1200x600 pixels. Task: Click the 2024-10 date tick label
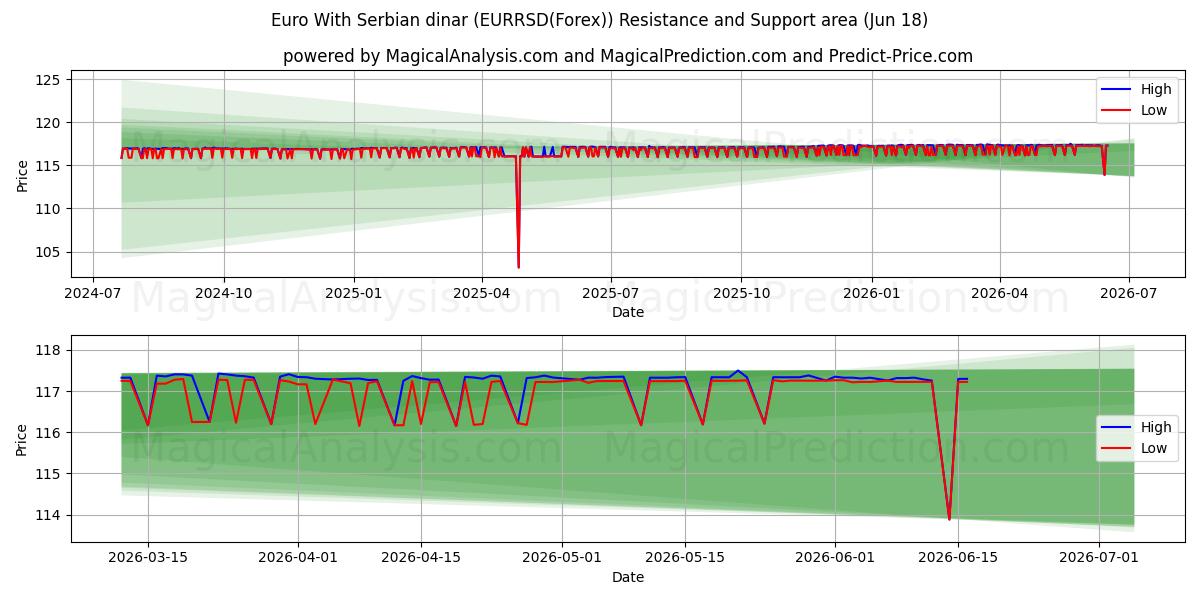[223, 295]
